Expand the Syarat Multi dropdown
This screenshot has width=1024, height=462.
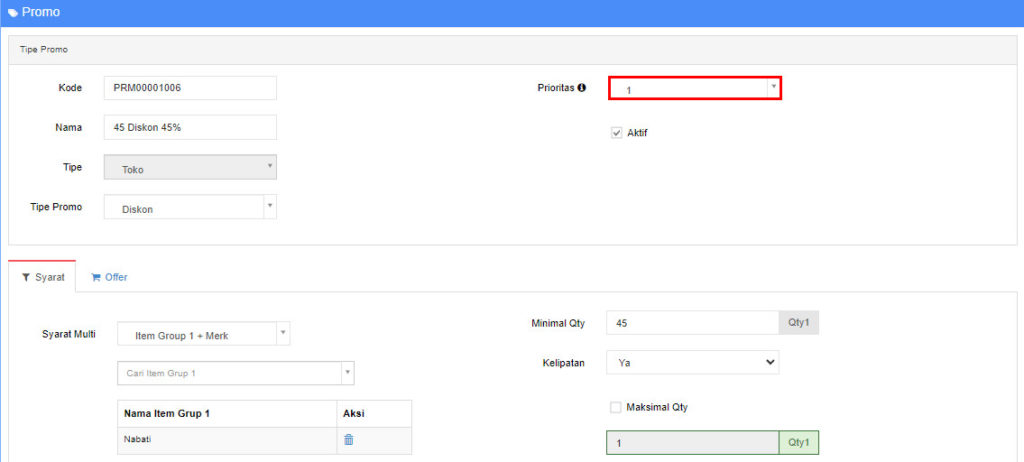(204, 333)
